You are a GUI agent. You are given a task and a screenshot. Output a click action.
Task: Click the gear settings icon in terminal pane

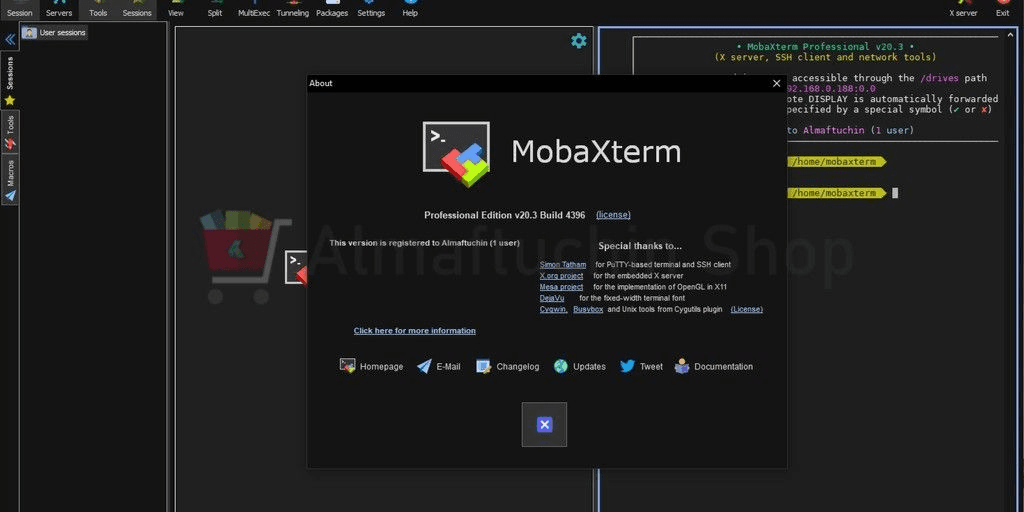579,41
